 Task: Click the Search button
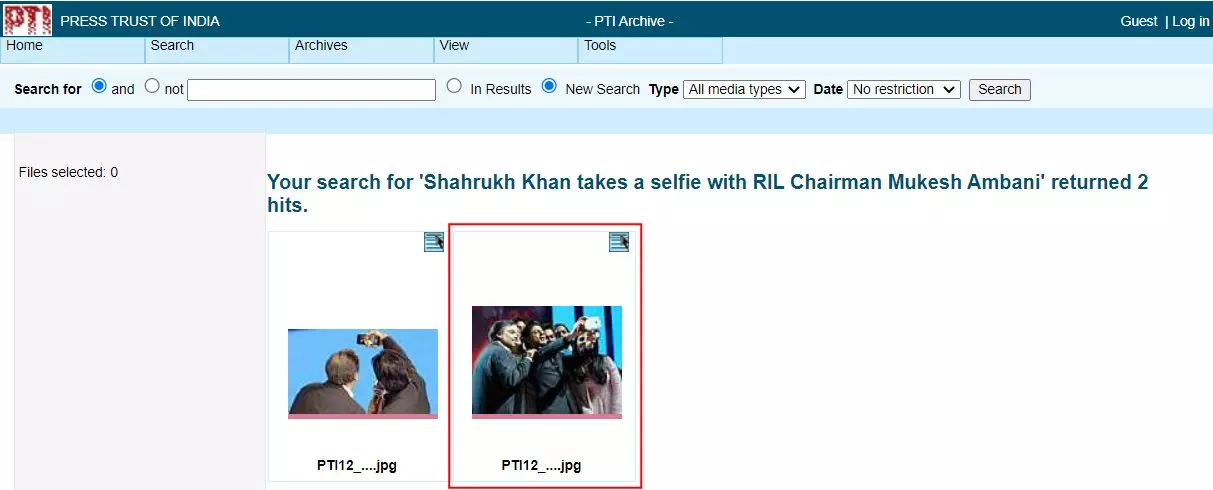[1000, 89]
